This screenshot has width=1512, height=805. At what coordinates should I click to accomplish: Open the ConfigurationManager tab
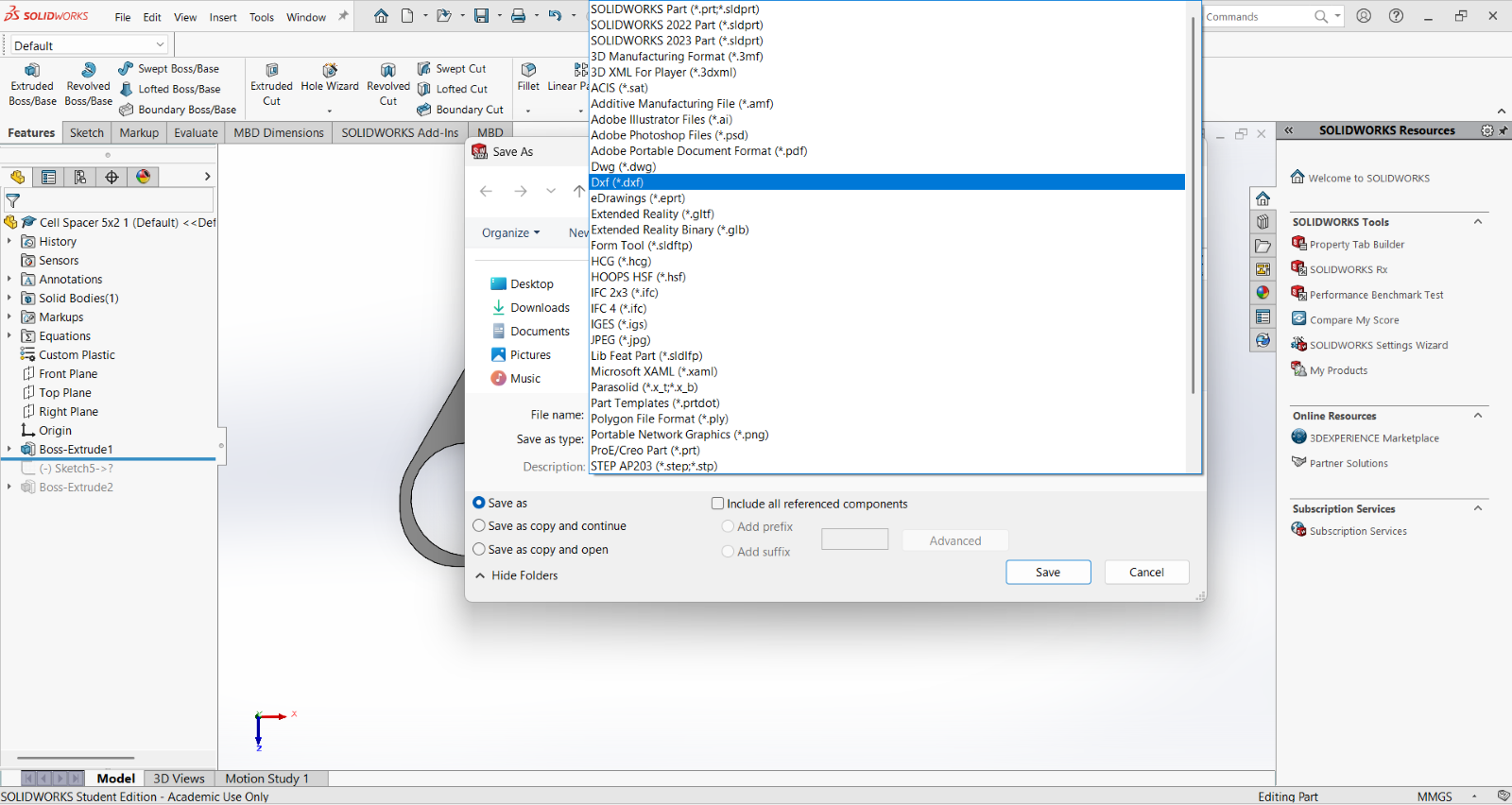click(80, 177)
